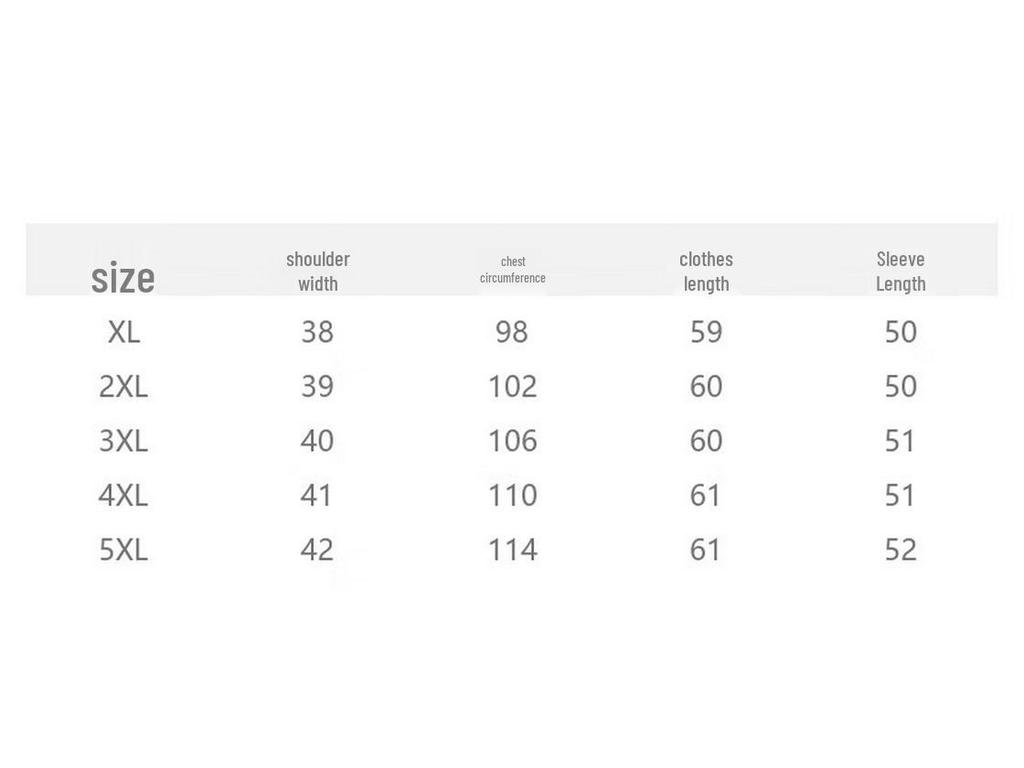This screenshot has height=768, width=1024.
Task: Click the chest circumference value 102
Action: click(512, 386)
